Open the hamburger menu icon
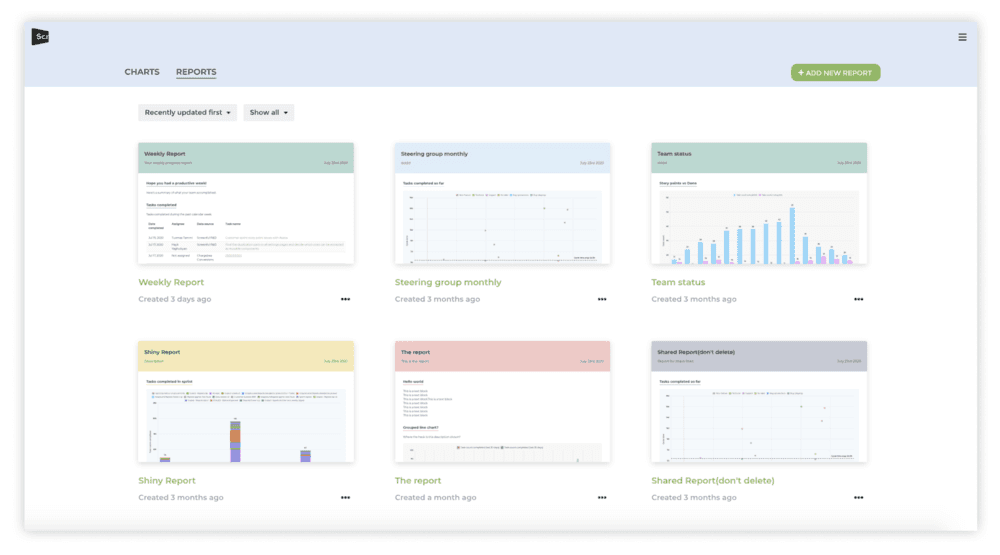The height and width of the screenshot is (555, 1000). coord(962,37)
